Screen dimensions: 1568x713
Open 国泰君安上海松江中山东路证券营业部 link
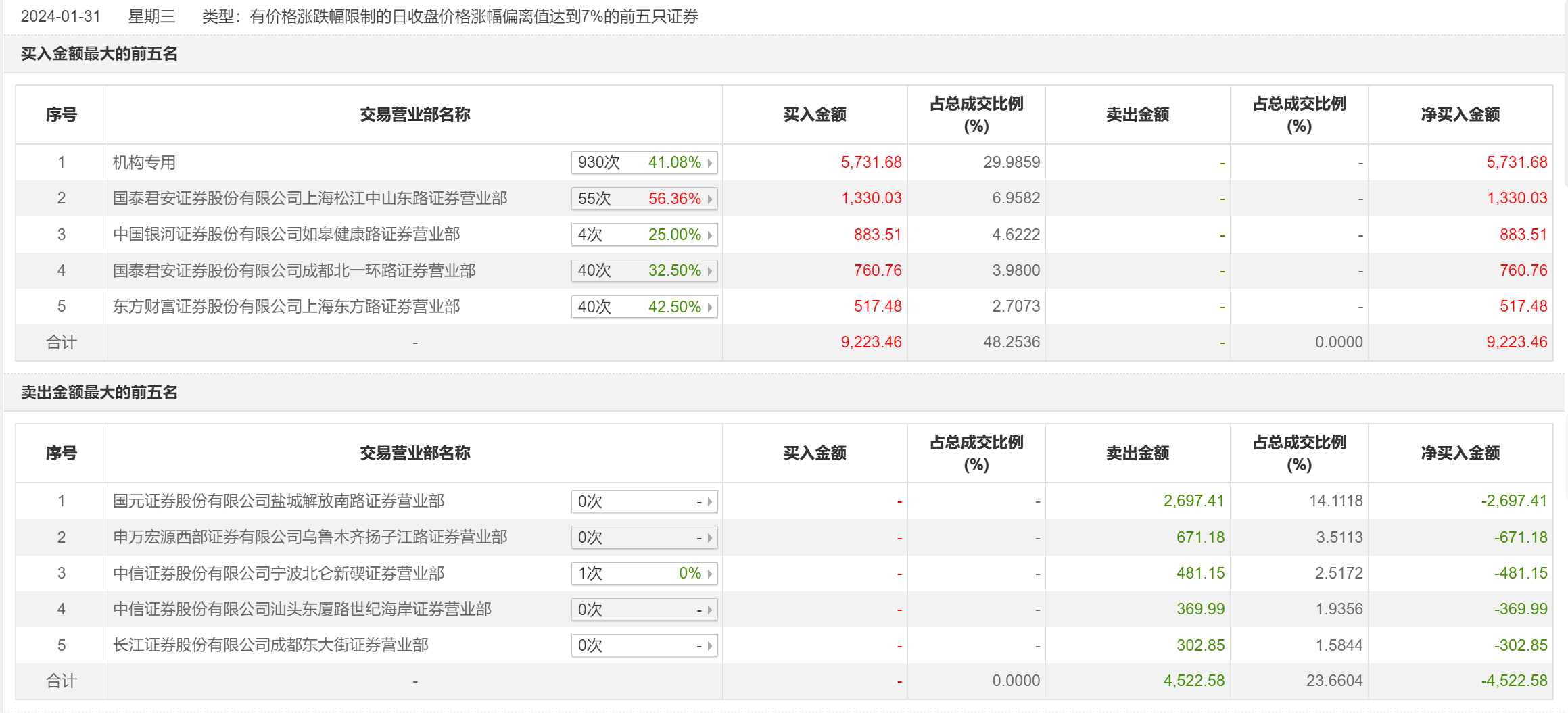click(310, 199)
